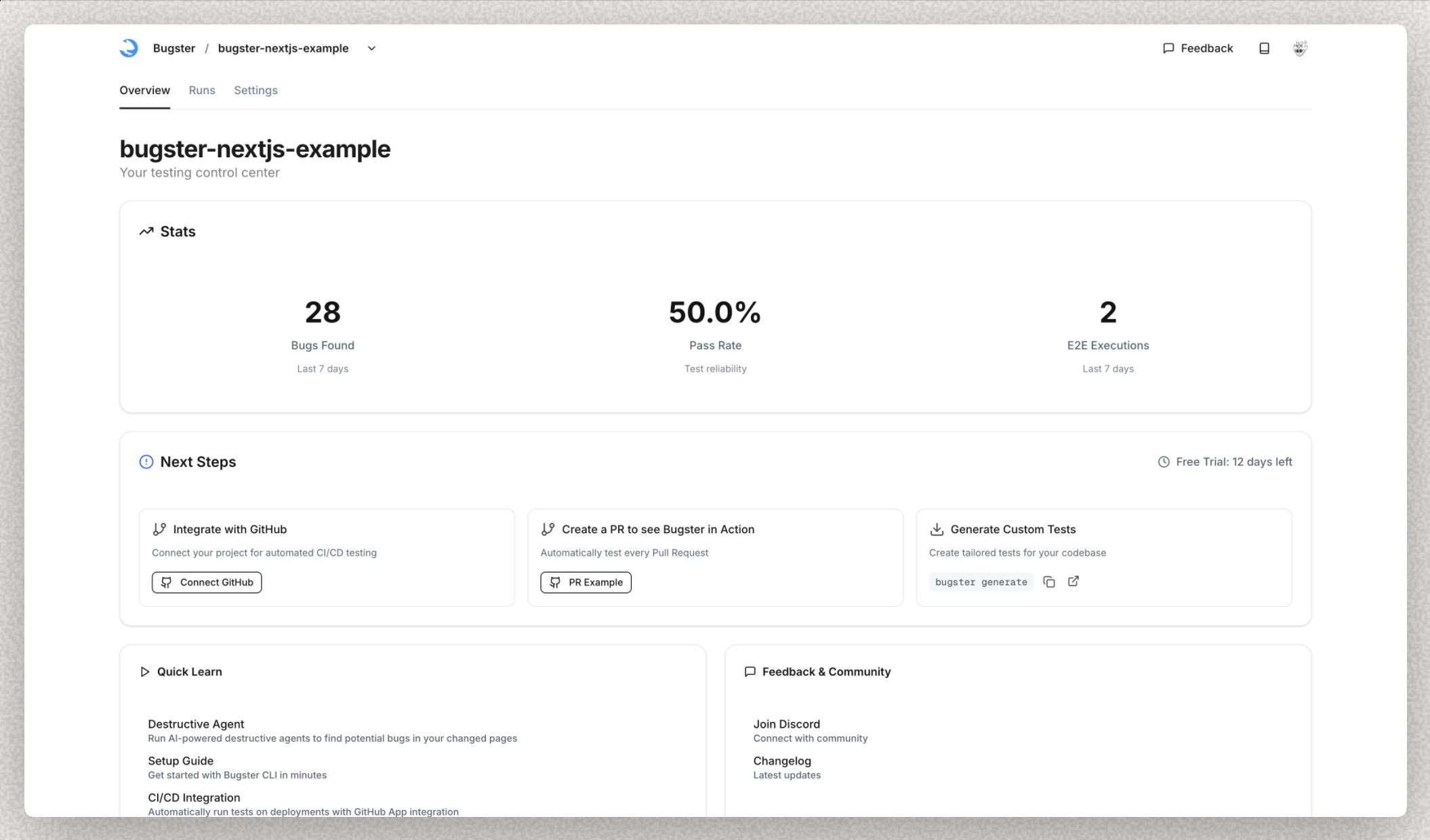
Task: Click the Free Trial clock icon
Action: coord(1164,462)
